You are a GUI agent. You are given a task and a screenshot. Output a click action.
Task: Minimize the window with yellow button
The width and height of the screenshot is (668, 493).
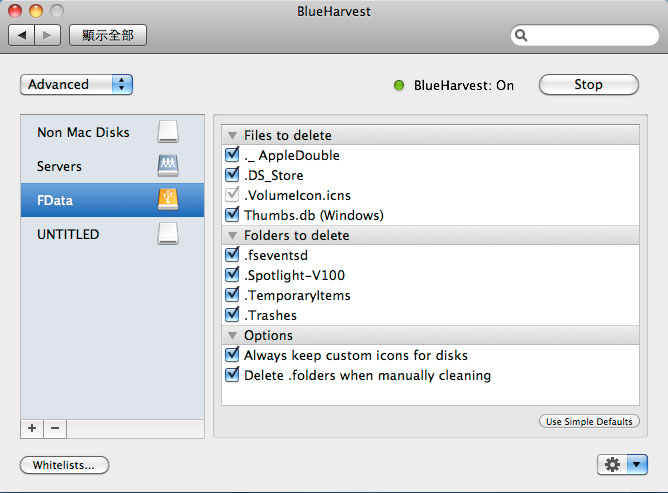[x=36, y=11]
